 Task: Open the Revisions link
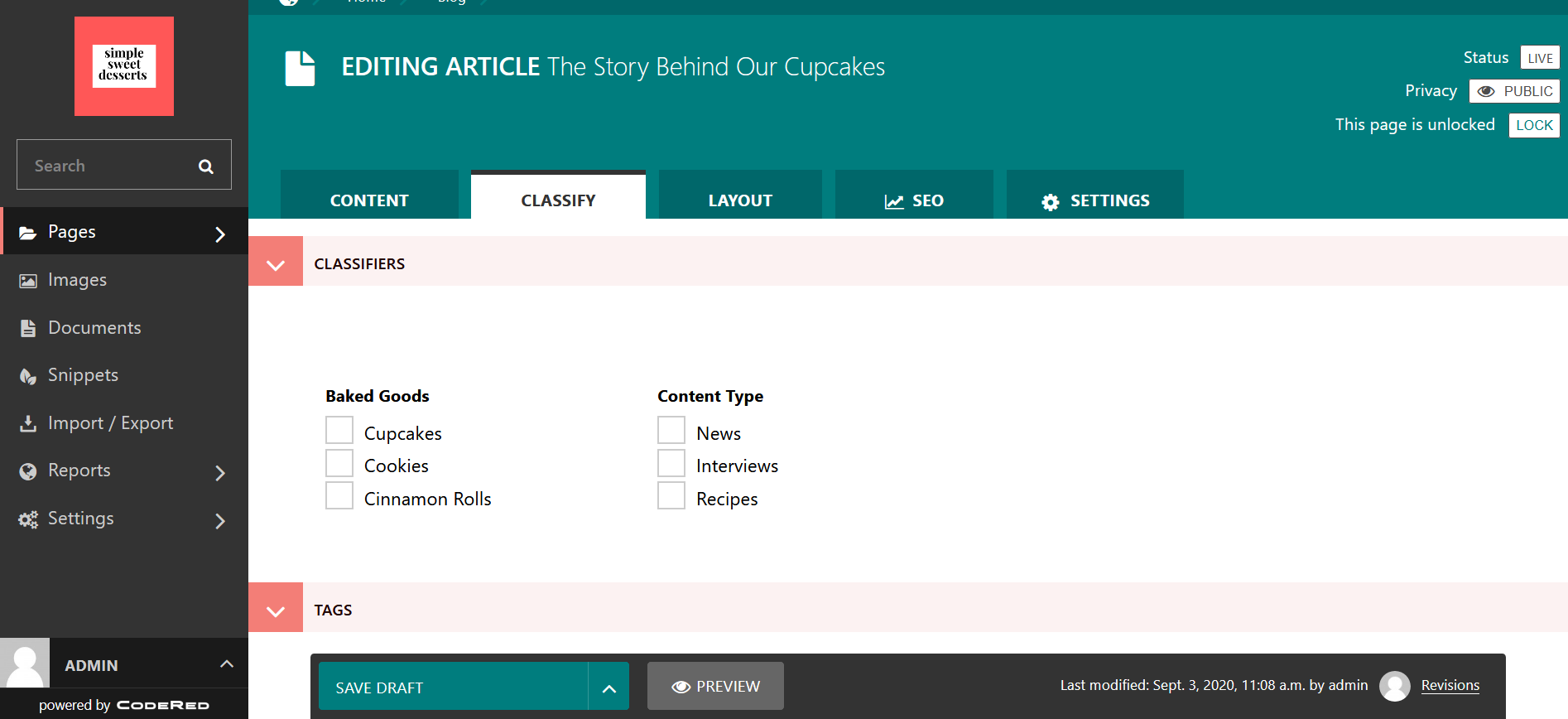[1450, 685]
